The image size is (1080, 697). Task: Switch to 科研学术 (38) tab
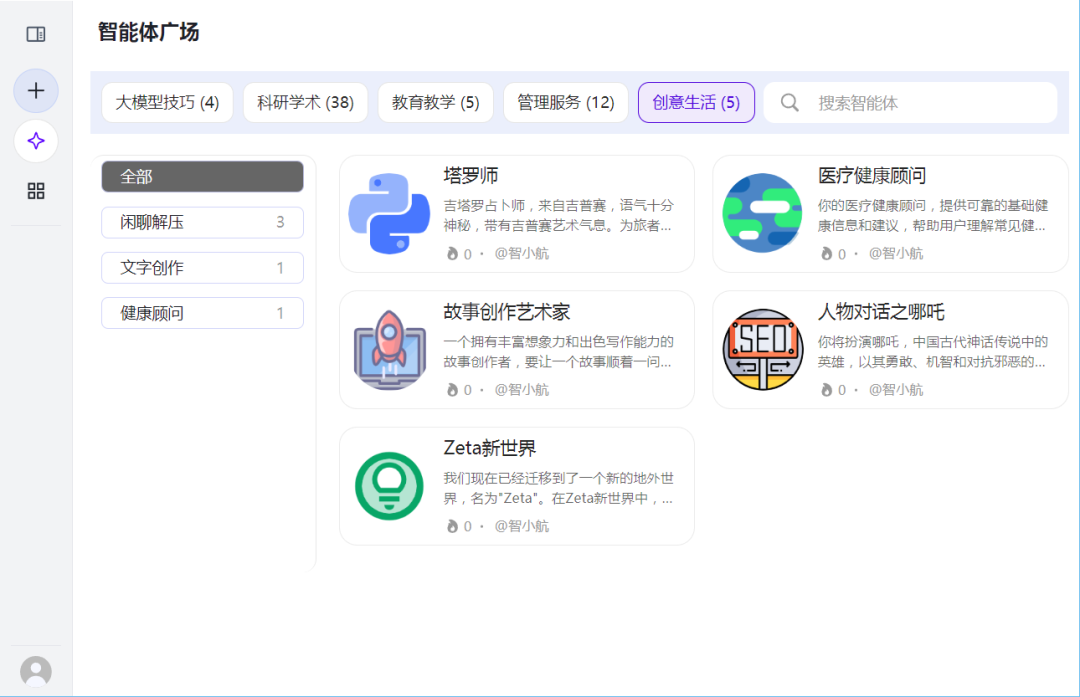tap(305, 103)
